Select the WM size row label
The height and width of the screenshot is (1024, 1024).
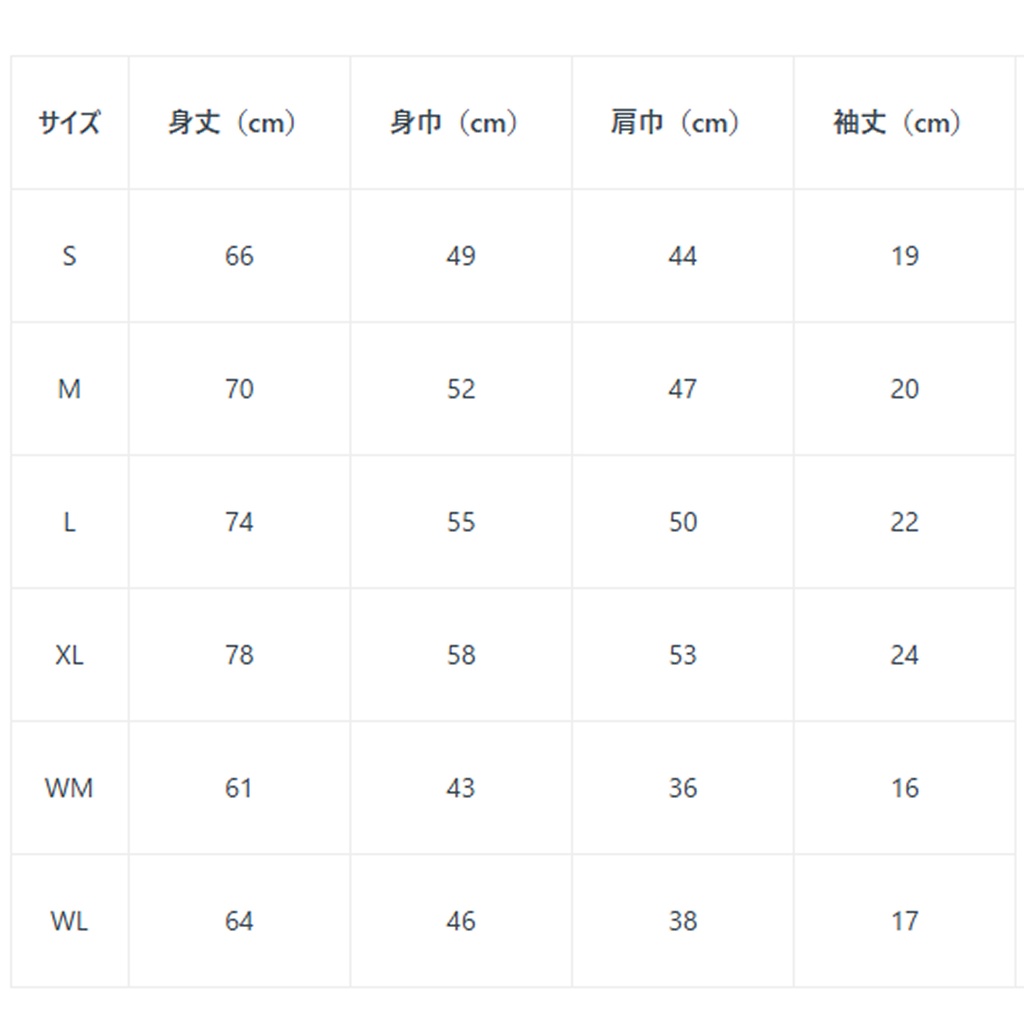(69, 788)
